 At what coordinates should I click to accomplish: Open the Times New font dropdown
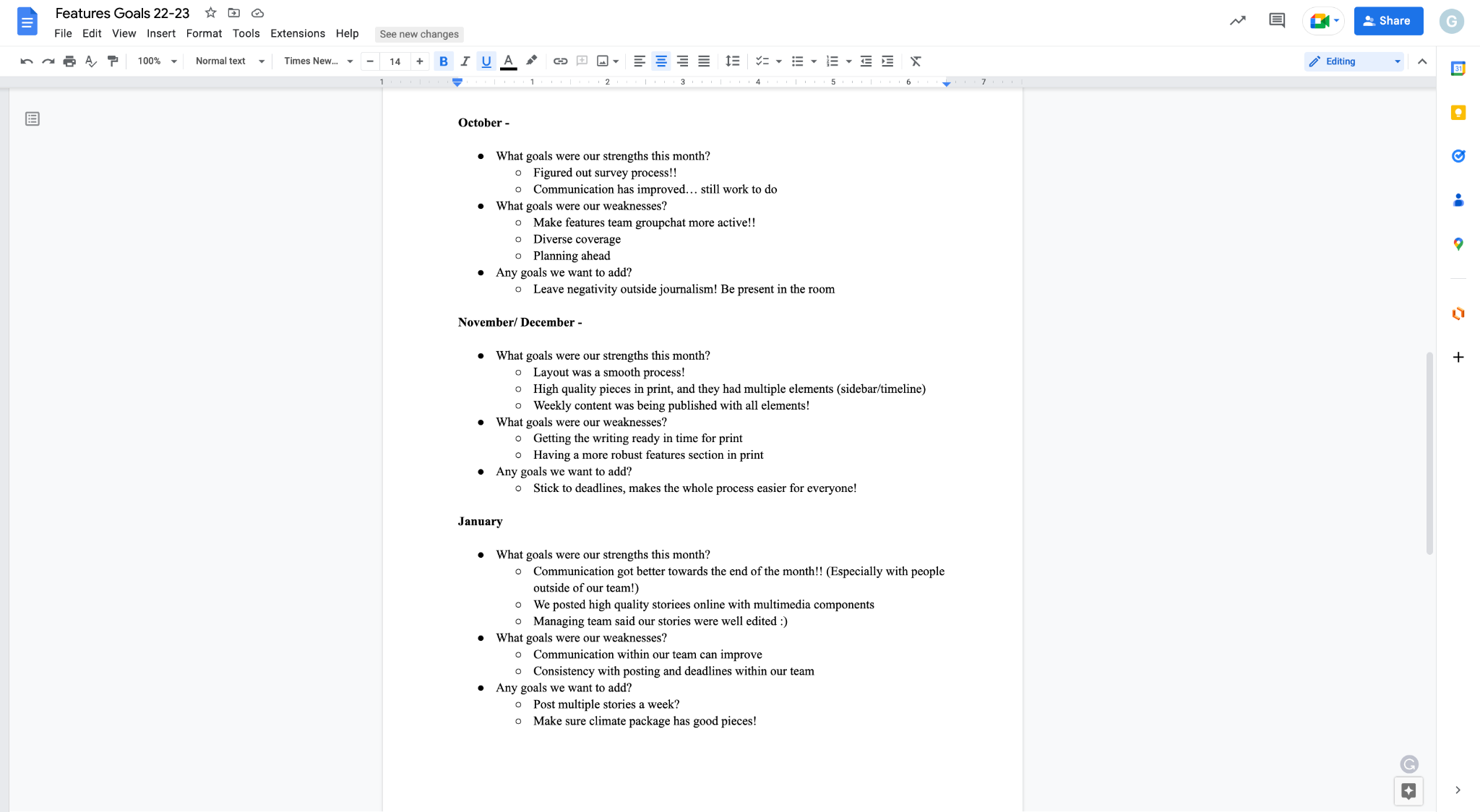pyautogui.click(x=318, y=61)
